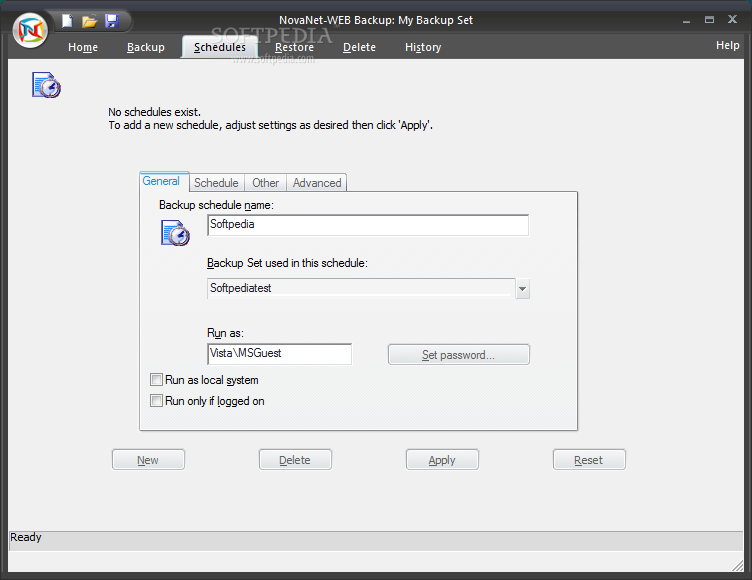The image size is (752, 580).
Task: Switch to the Restore tab
Action: click(x=294, y=47)
